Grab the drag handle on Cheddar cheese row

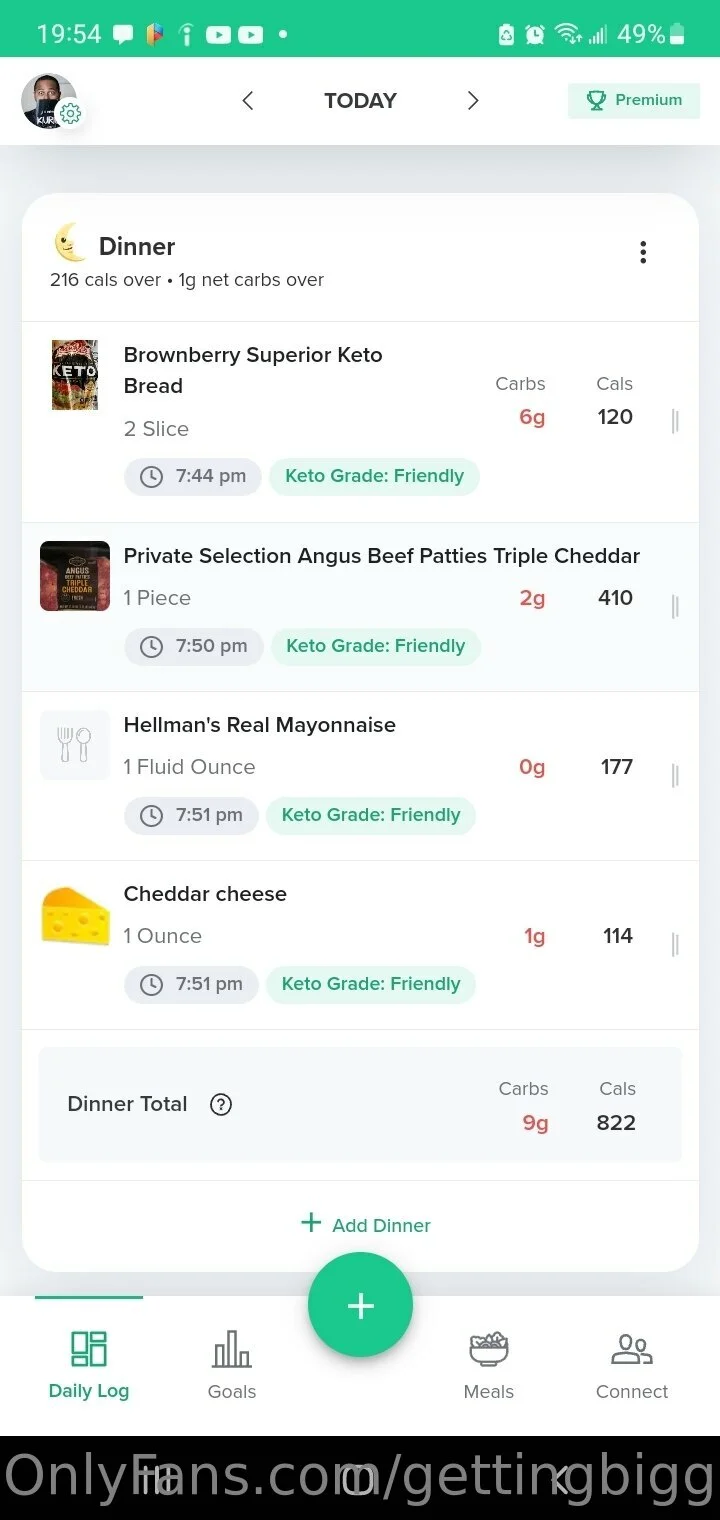675,944
